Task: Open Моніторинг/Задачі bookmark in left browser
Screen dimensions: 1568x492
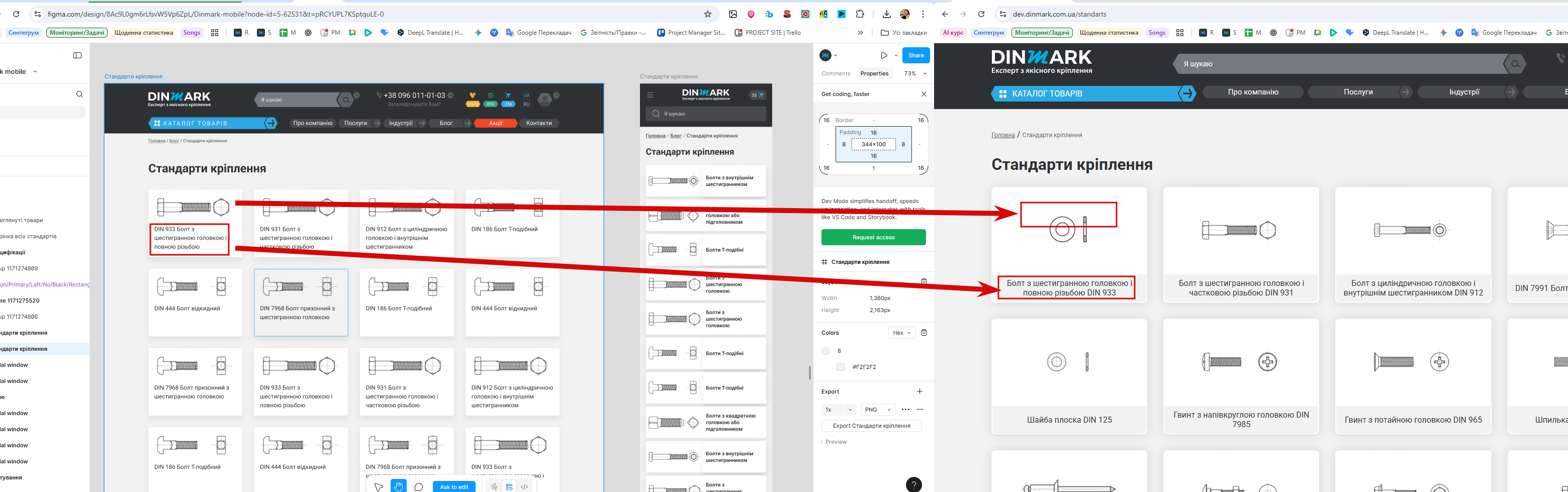Action: coord(77,33)
